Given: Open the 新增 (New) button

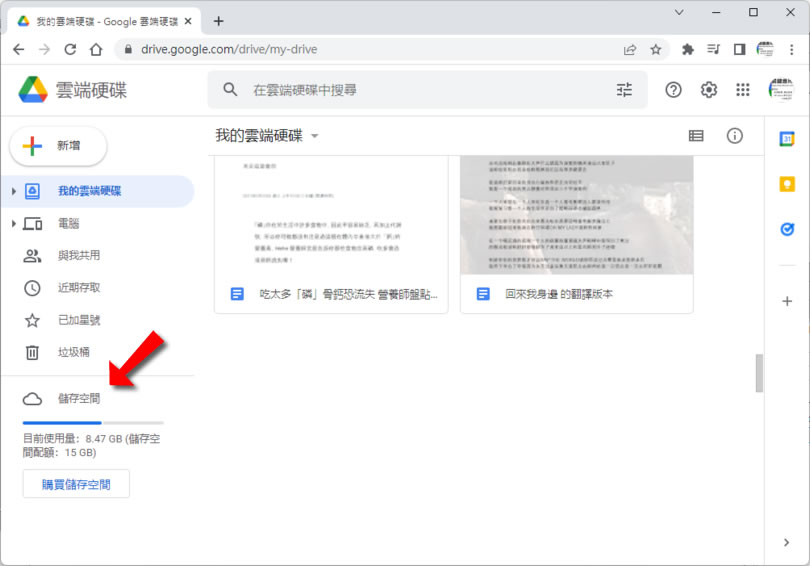Looking at the screenshot, I should tap(58, 146).
